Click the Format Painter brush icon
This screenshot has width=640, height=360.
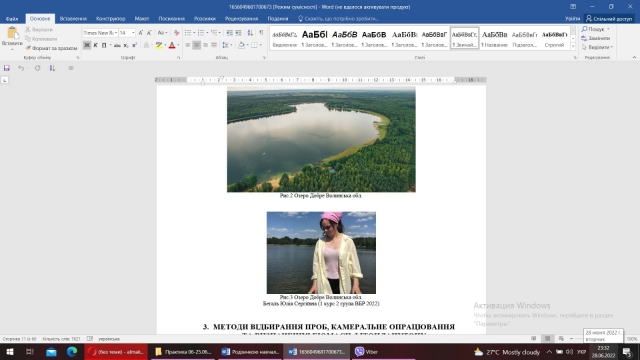[x=28, y=48]
